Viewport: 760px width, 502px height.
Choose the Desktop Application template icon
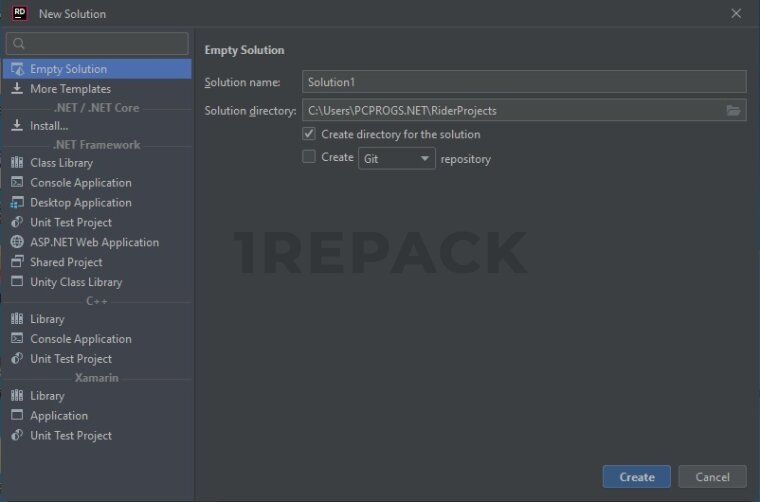(x=17, y=203)
